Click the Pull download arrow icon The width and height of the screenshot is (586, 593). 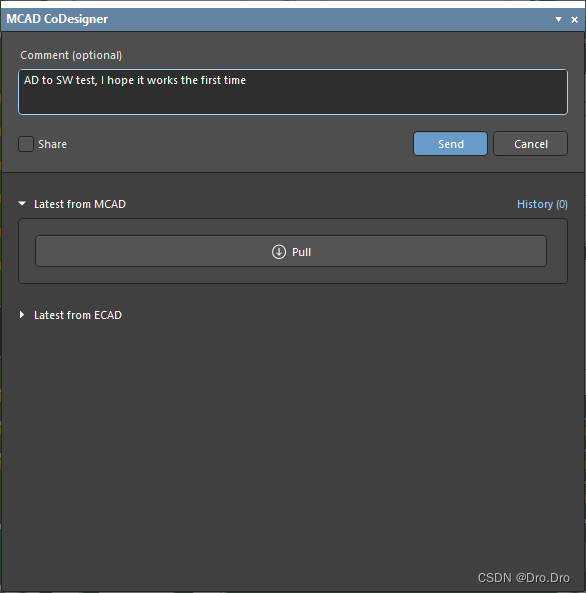(x=279, y=252)
